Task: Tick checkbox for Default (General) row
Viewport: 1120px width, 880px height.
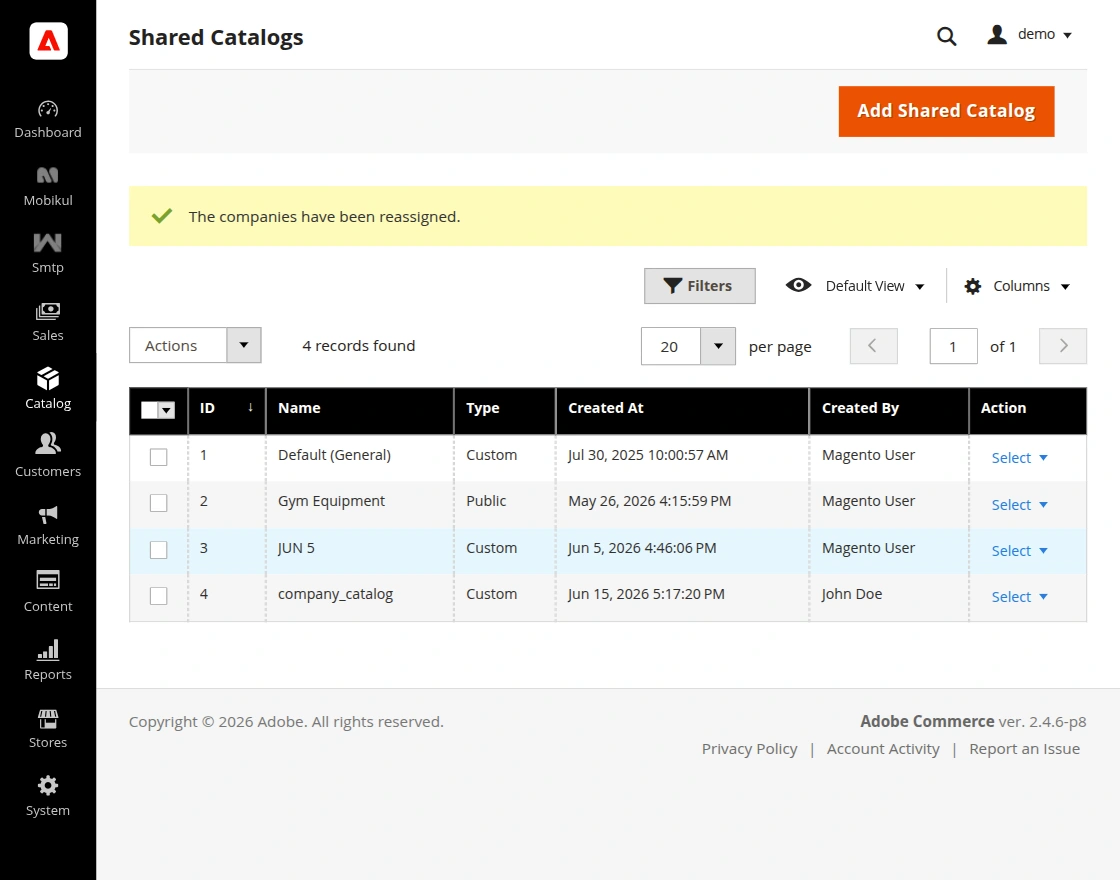Action: pos(159,457)
